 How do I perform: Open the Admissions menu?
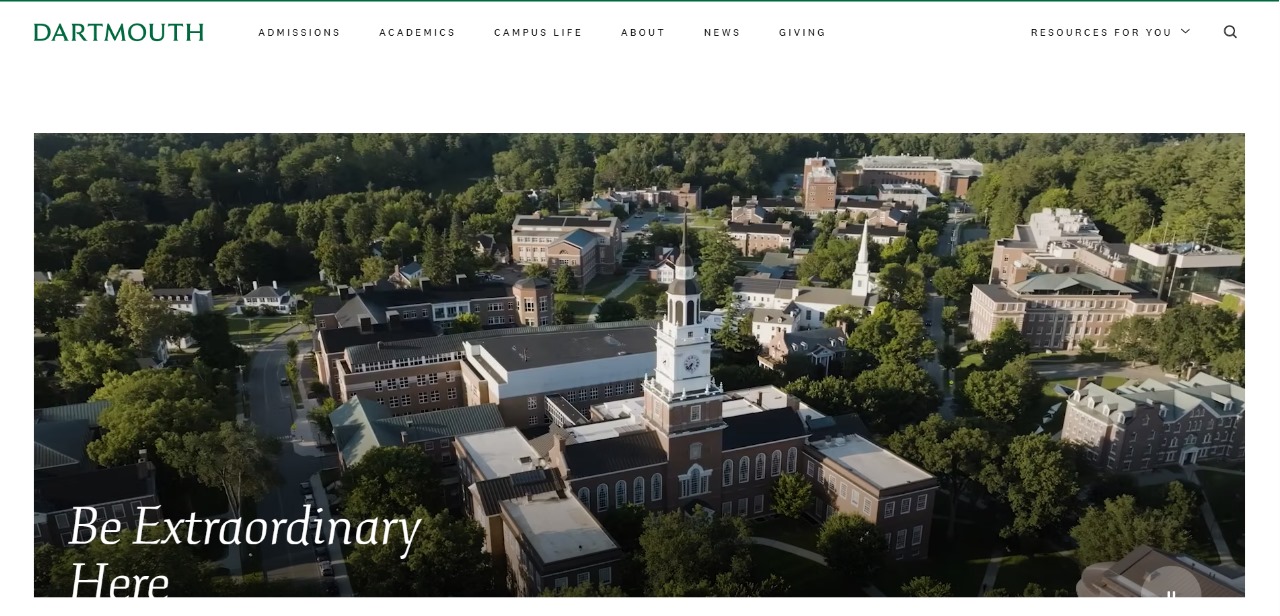point(299,32)
